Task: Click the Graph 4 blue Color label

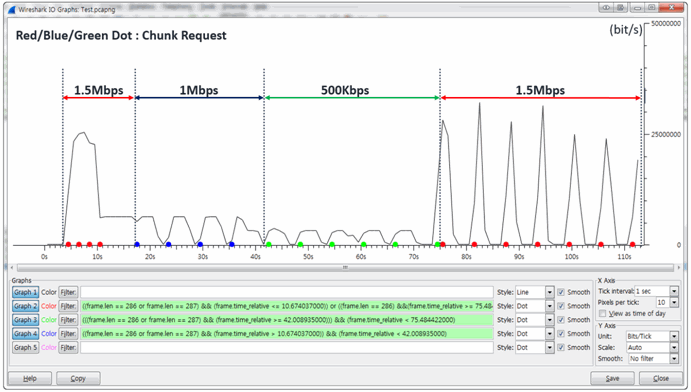Action: 49,333
